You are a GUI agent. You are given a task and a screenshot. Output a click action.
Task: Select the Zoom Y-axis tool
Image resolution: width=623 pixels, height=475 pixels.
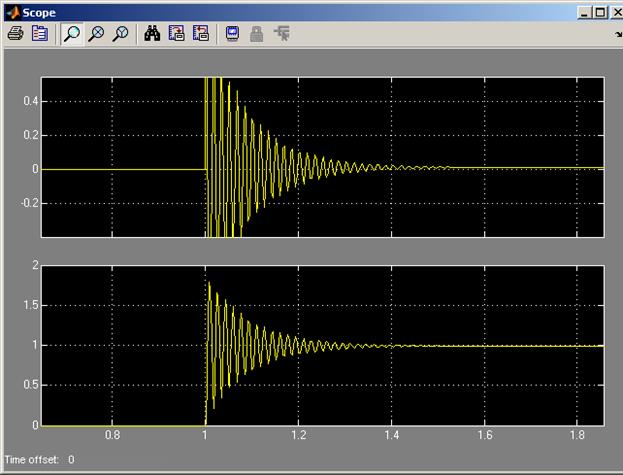120,34
